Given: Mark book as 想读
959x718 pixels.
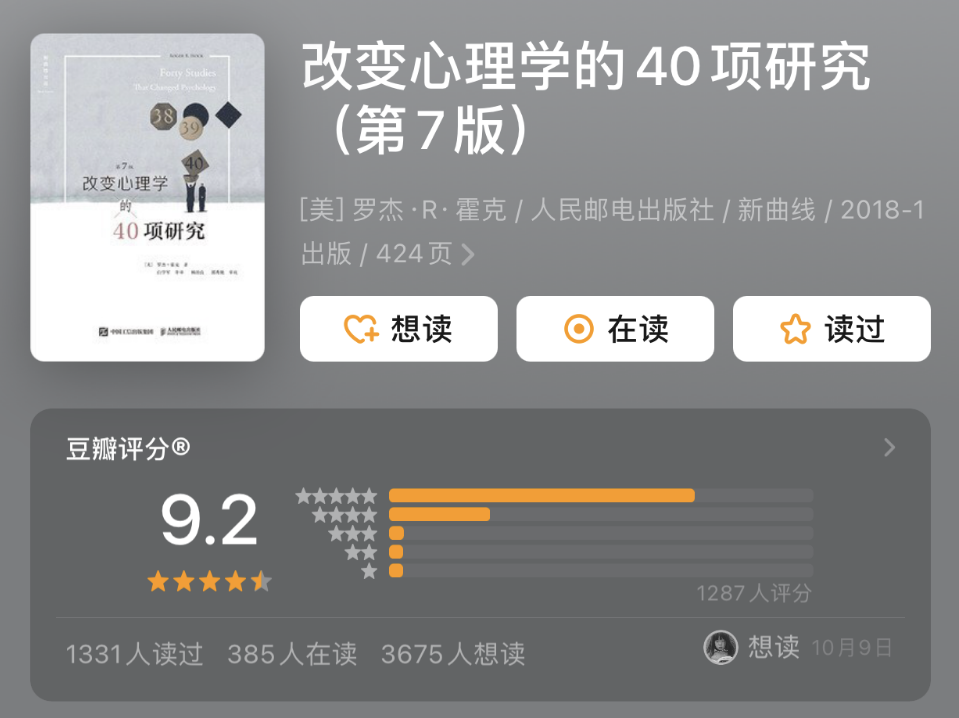Looking at the screenshot, I should tap(399, 329).
